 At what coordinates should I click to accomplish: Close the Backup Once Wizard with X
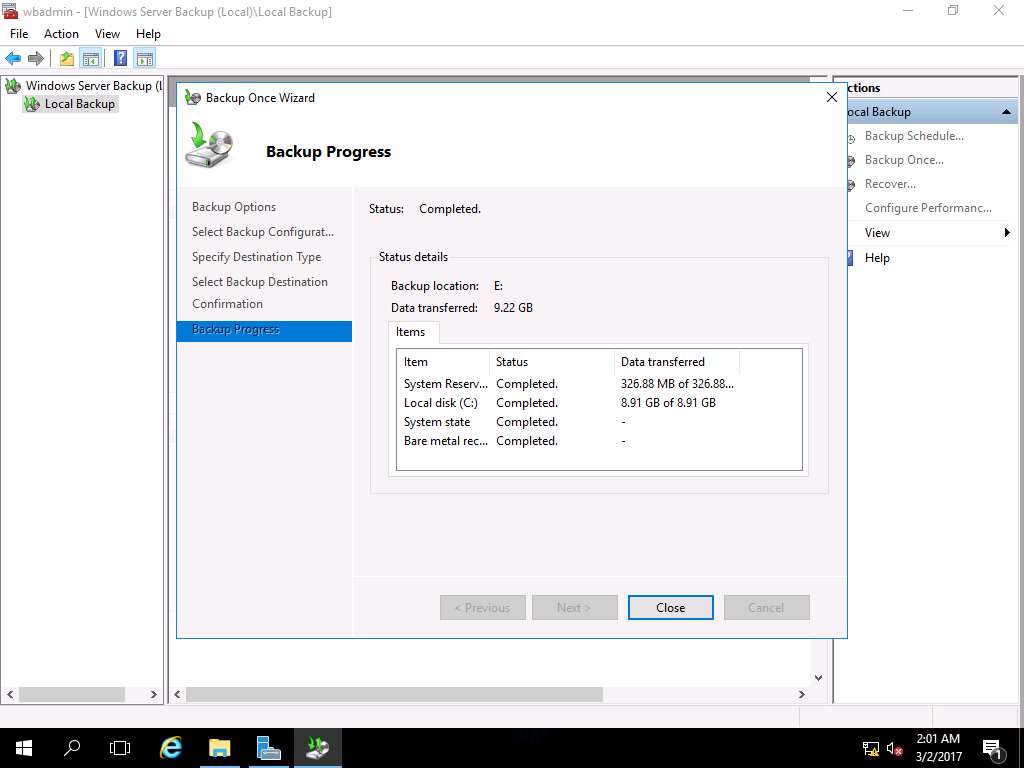(x=831, y=97)
